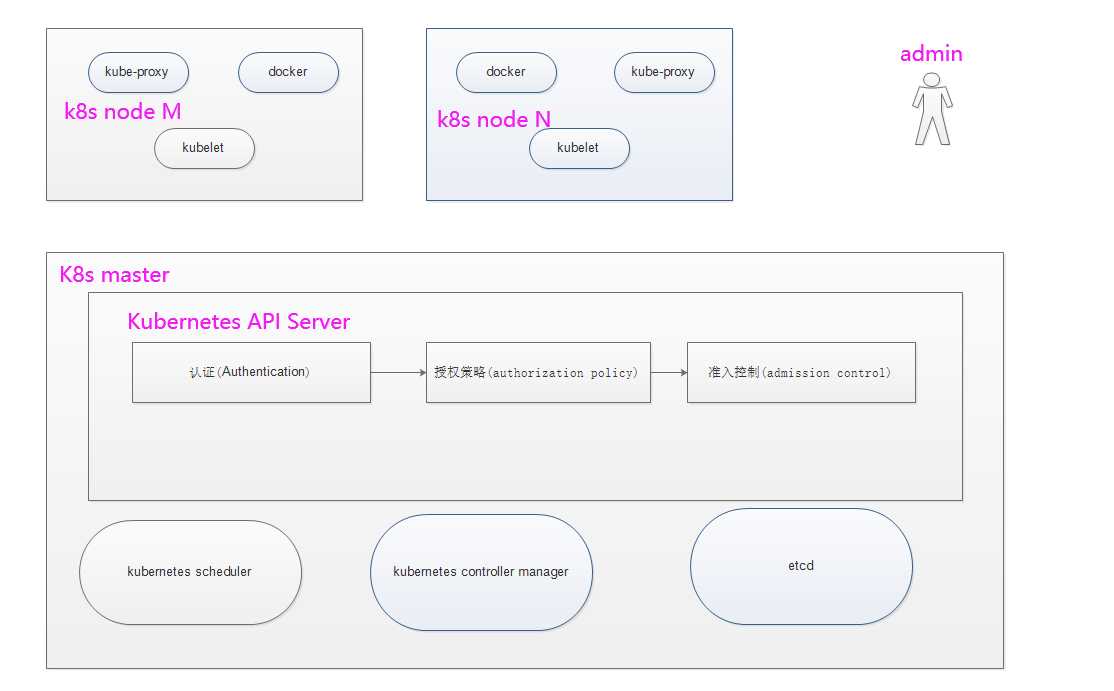Select the 准入控制(admission control) box

point(801,373)
